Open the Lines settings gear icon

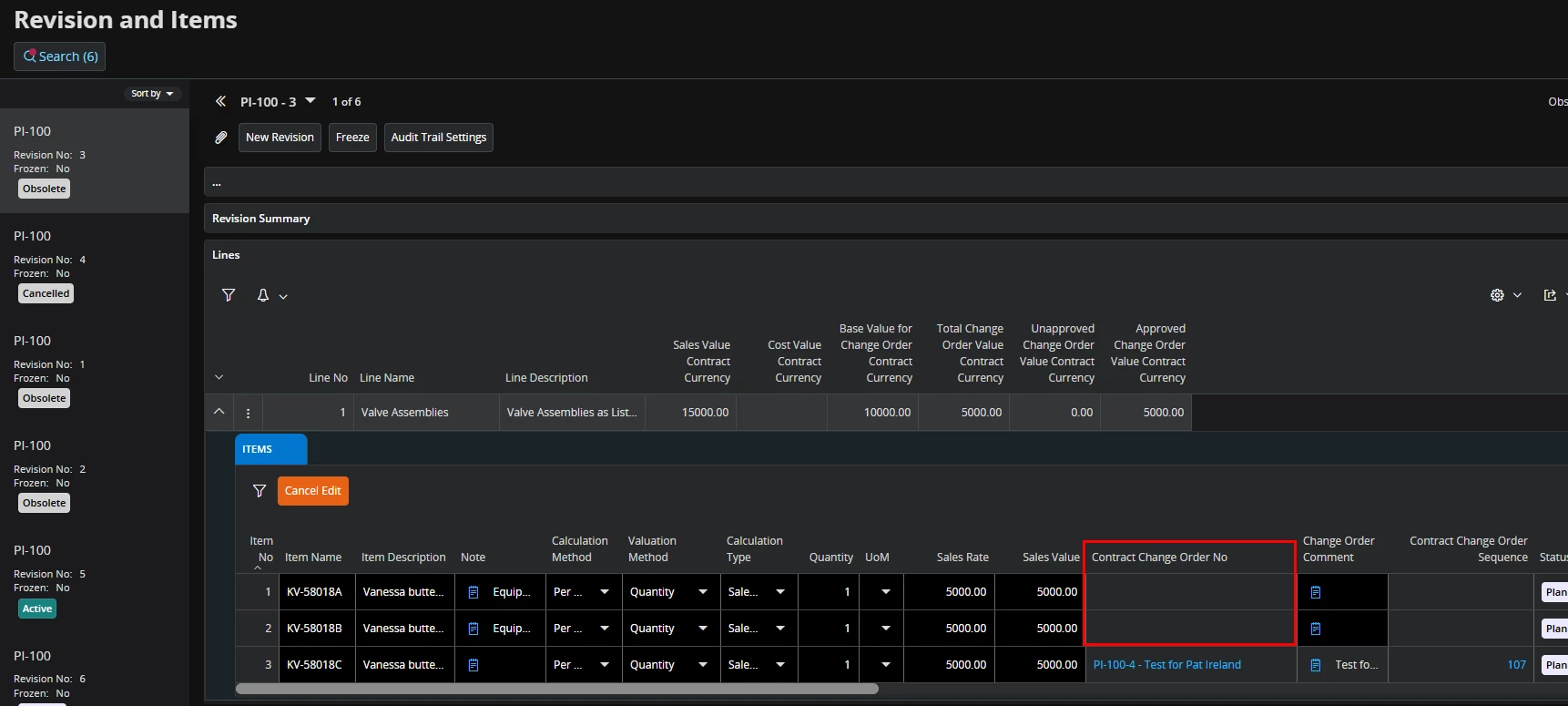[1497, 295]
